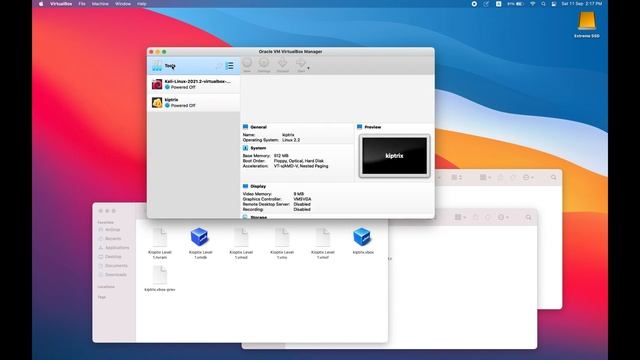Select the Tools entry in VirtualBox
This screenshot has width=640, height=360.
coord(193,66)
